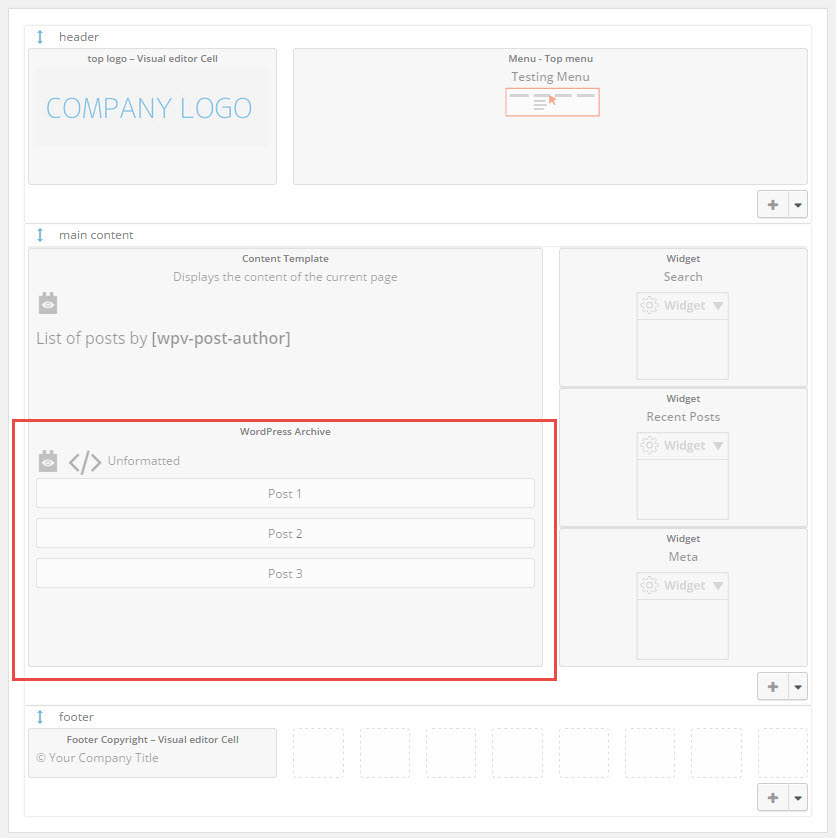Click the WordPress Archive eye preview icon
The width and height of the screenshot is (836, 838).
[48, 461]
